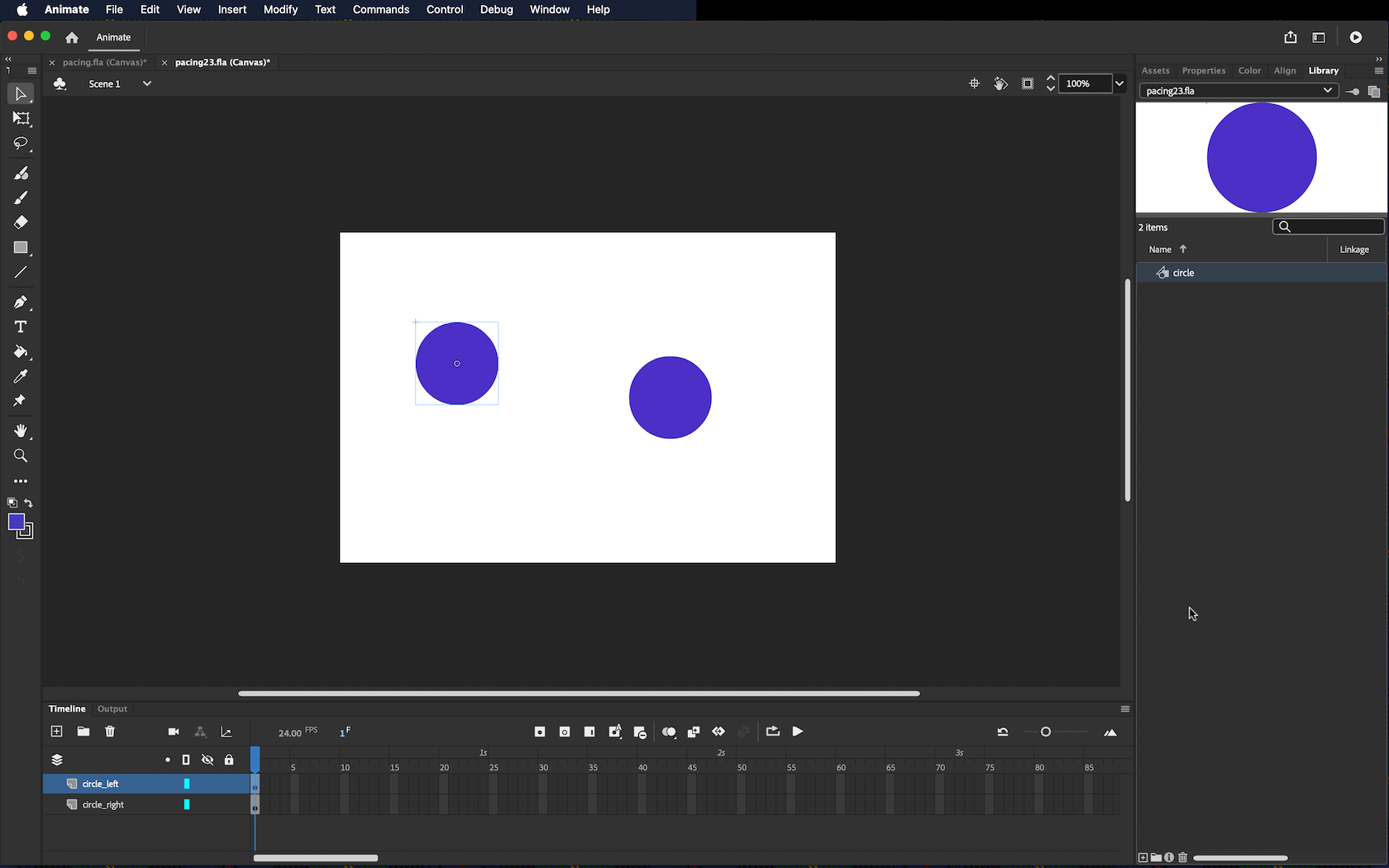The width and height of the screenshot is (1389, 868).
Task: Play the timeline animation
Action: 798,732
